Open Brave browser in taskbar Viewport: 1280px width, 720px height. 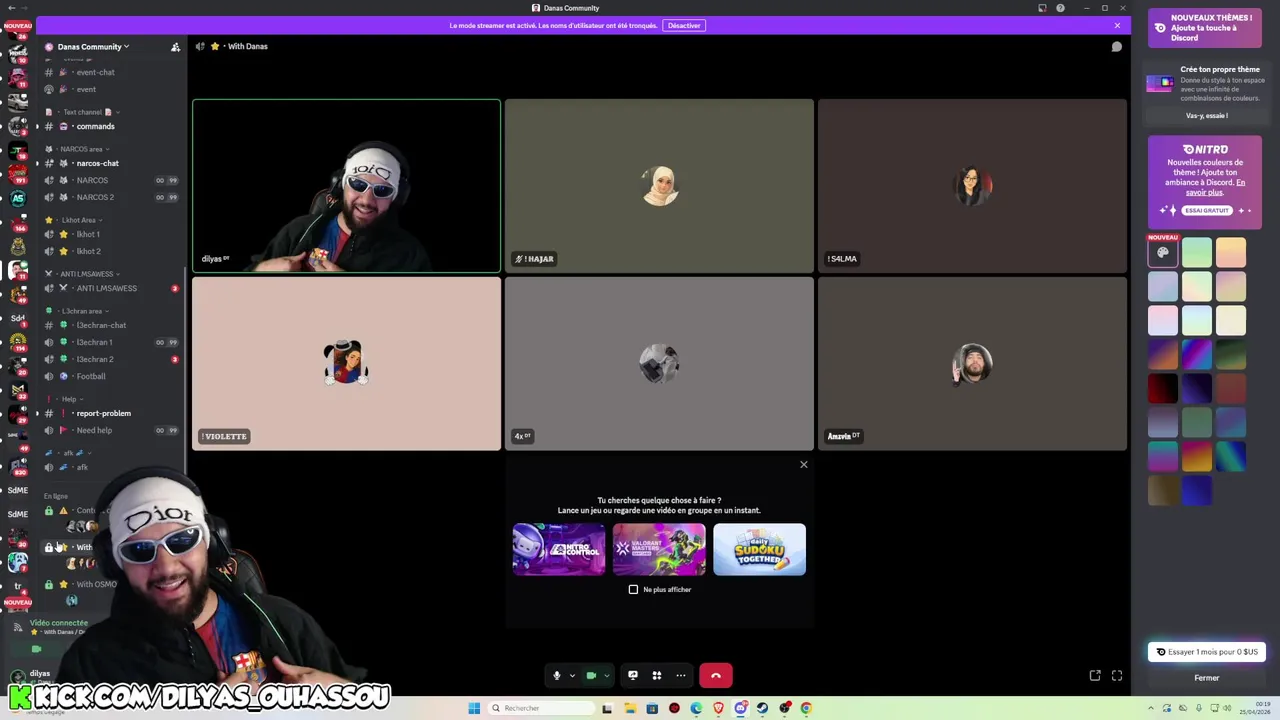718,708
